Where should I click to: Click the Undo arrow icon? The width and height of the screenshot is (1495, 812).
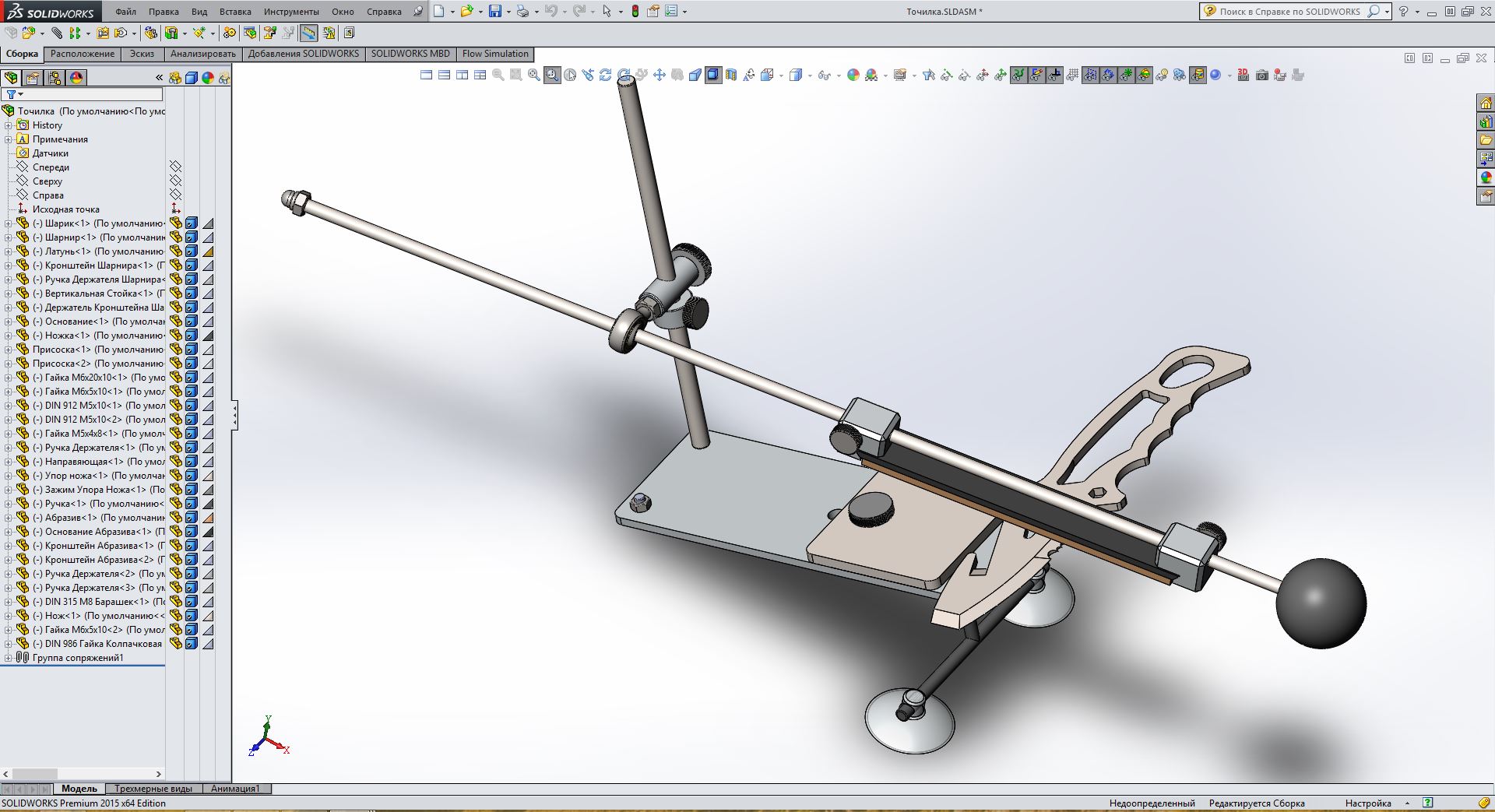tap(551, 11)
